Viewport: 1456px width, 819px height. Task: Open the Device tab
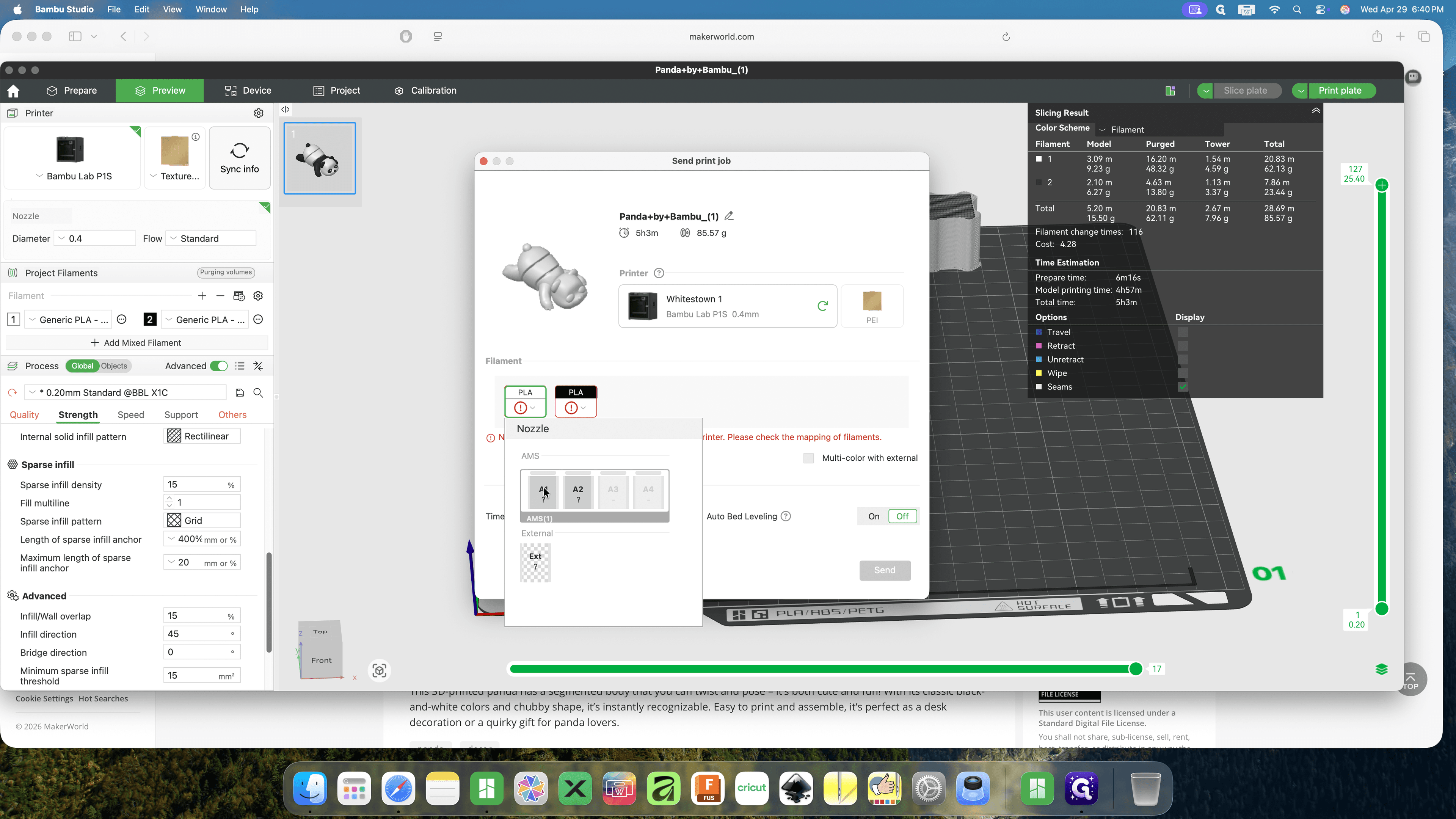[248, 91]
